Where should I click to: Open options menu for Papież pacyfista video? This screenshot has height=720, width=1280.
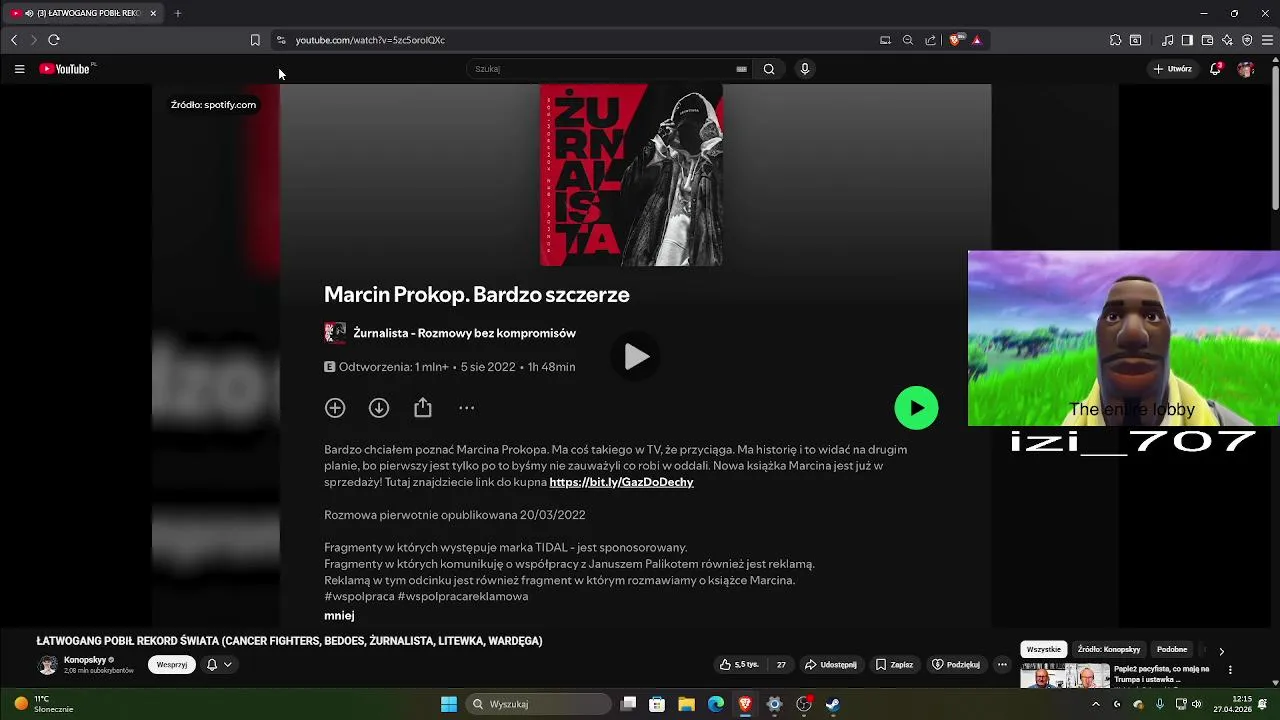[1230, 671]
